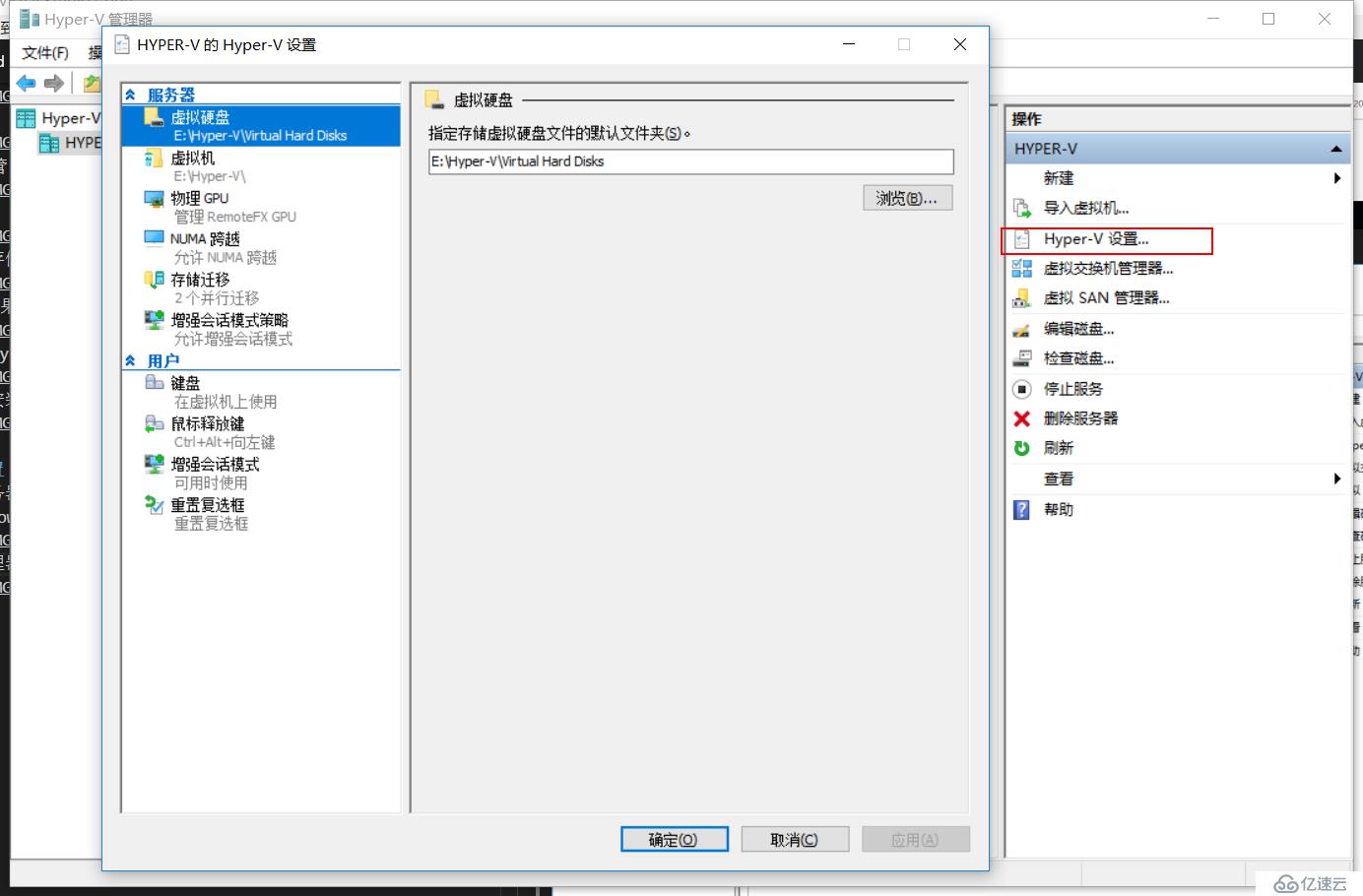Click the 停止服务 stop icon
Viewport: 1363px width, 896px height.
pyautogui.click(x=1022, y=389)
